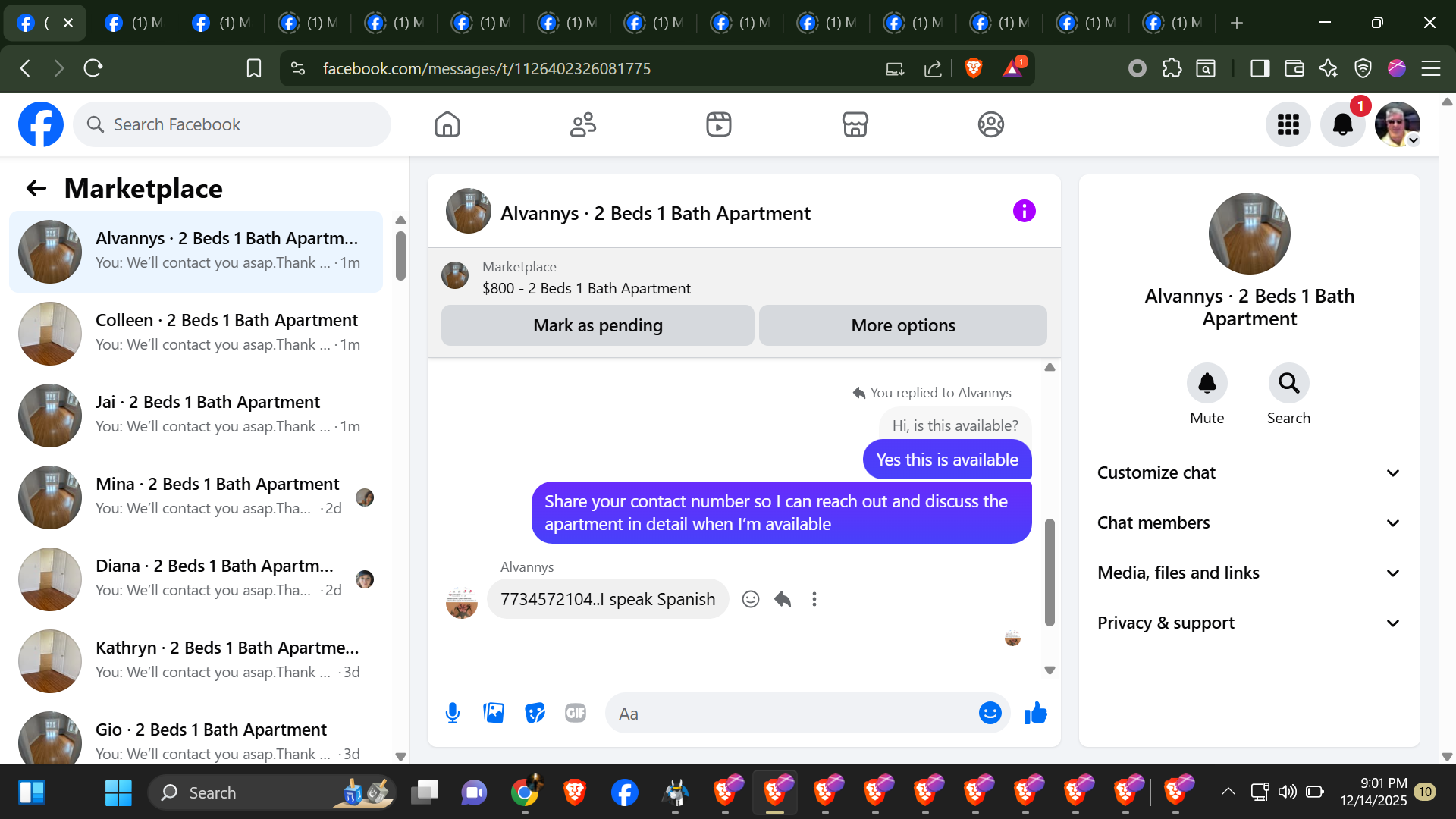Toggle the purple conversation info button

pyautogui.click(x=1024, y=211)
